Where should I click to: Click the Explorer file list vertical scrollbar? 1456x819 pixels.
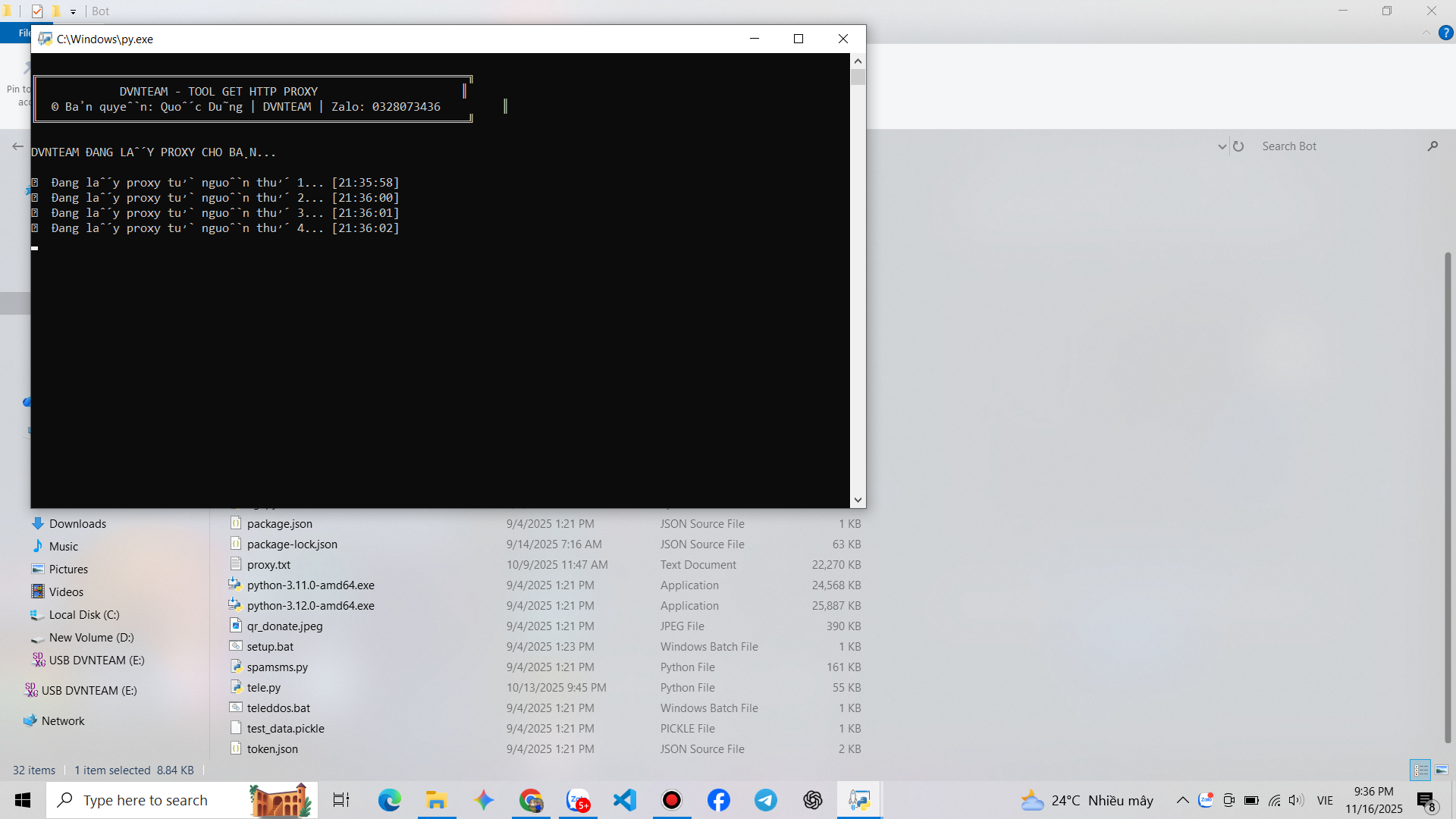1448,497
